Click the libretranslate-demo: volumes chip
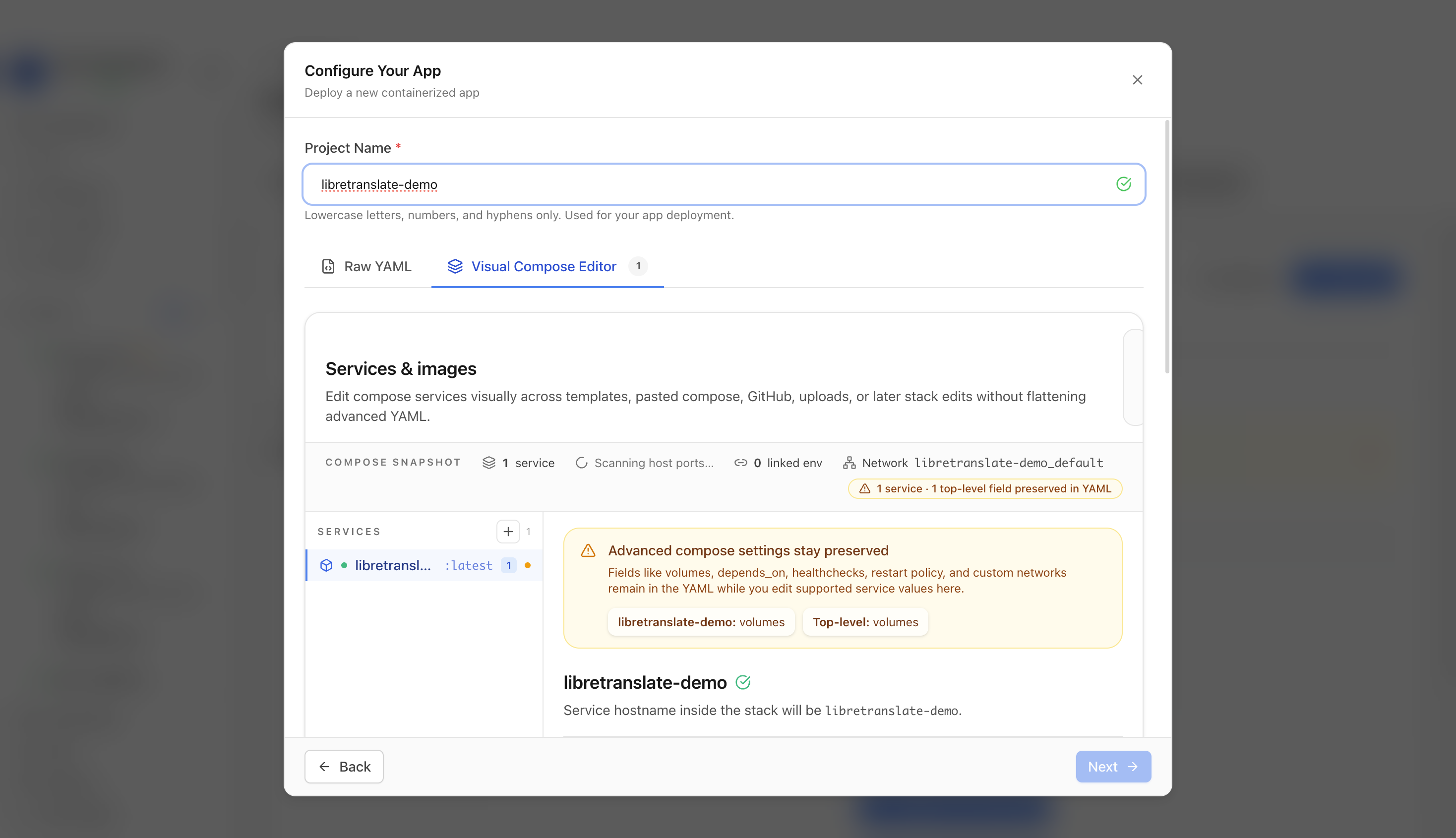This screenshot has height=838, width=1456. (701, 622)
